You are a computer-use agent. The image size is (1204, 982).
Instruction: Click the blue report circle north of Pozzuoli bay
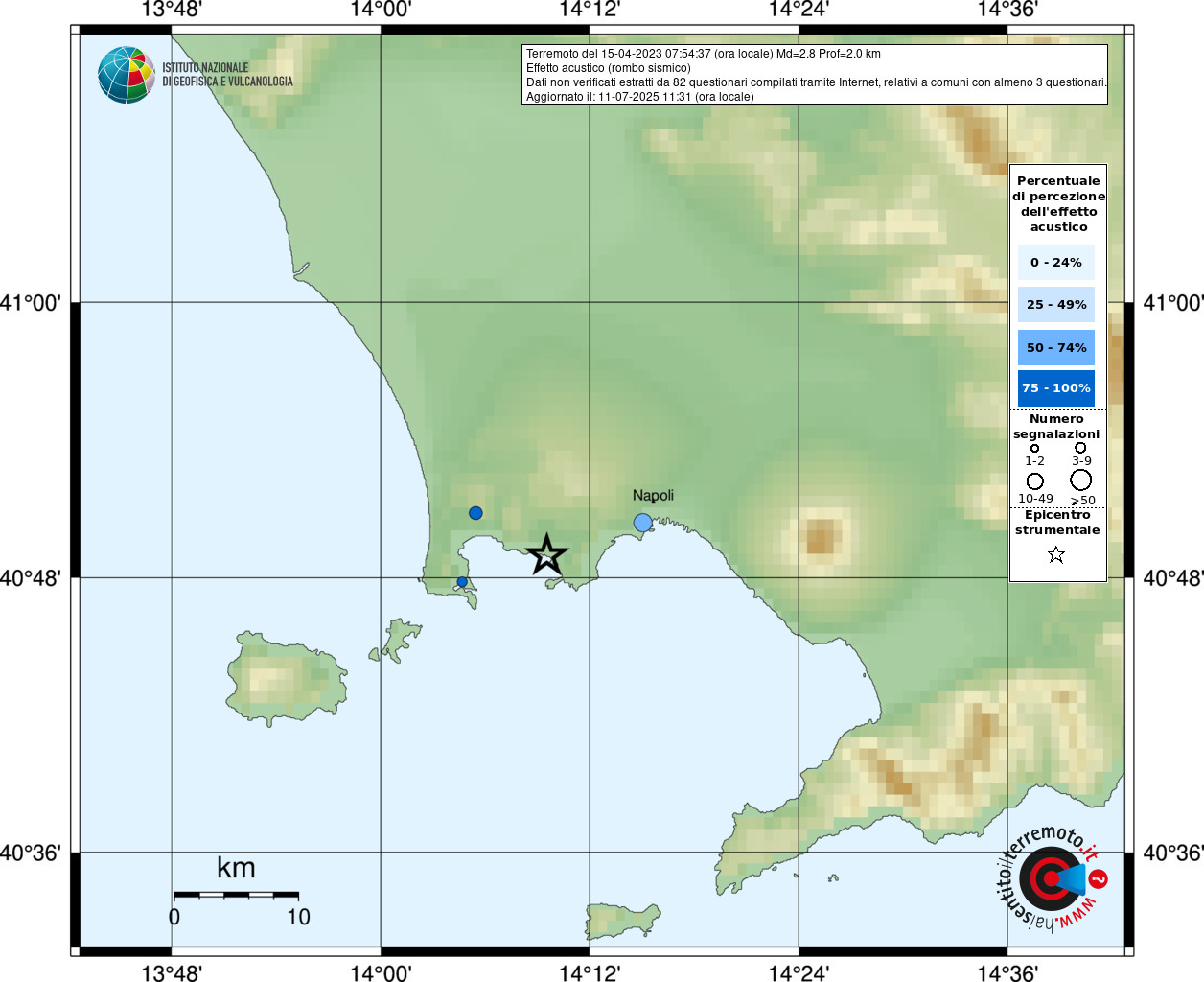tap(475, 513)
